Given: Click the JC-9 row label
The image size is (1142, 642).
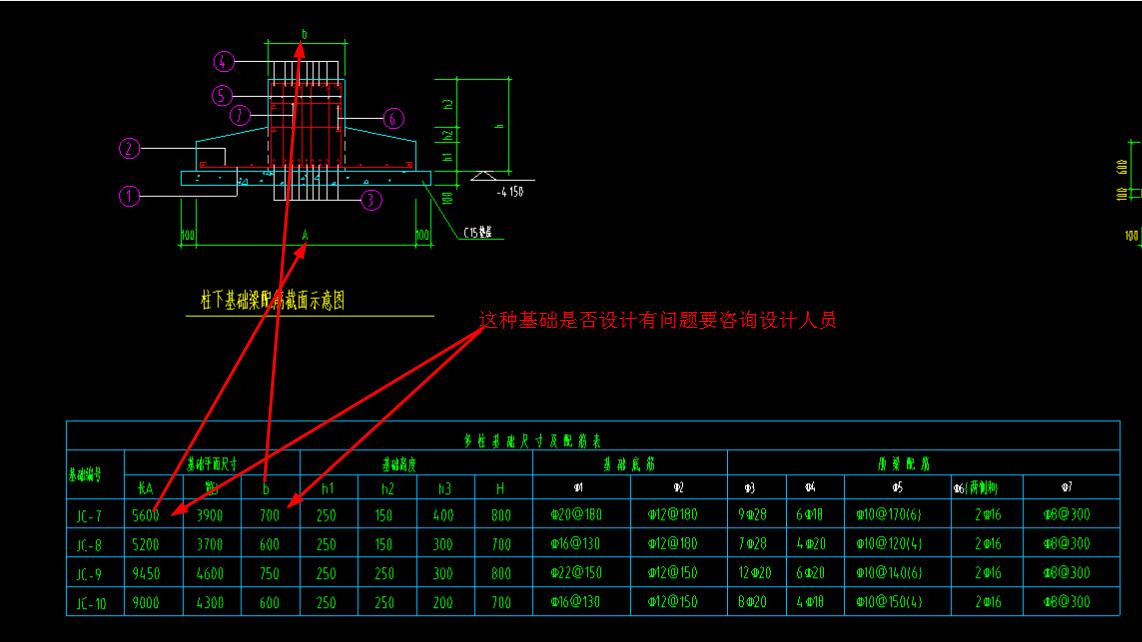Looking at the screenshot, I should [x=89, y=575].
